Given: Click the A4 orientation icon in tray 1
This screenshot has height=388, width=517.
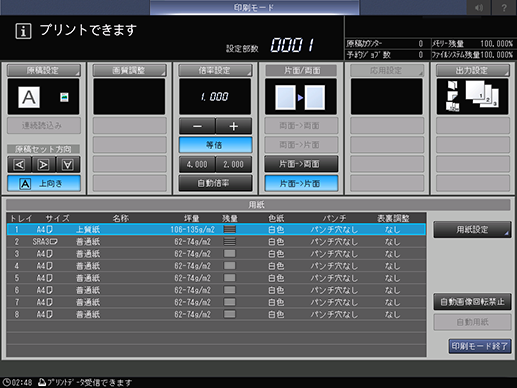Looking at the screenshot, I should click(50, 229).
